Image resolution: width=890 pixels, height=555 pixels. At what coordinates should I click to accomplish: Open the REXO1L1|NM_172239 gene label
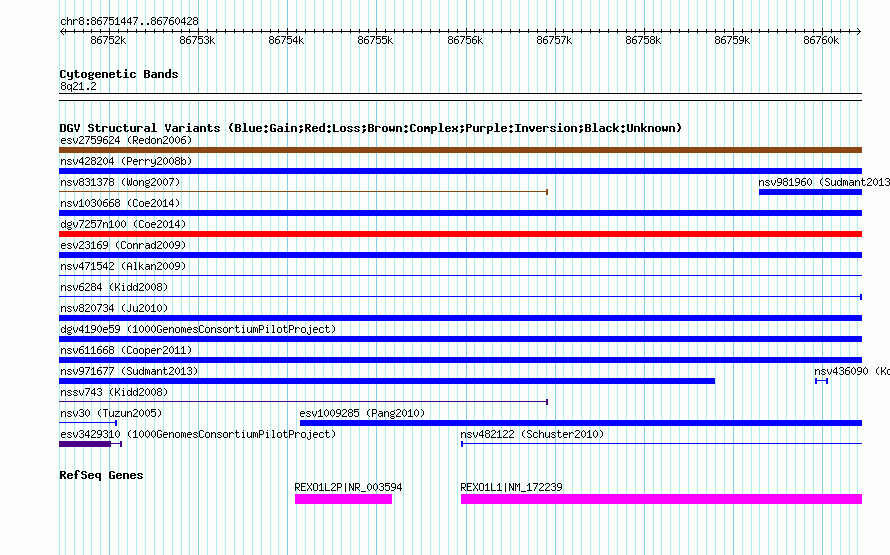tap(511, 487)
